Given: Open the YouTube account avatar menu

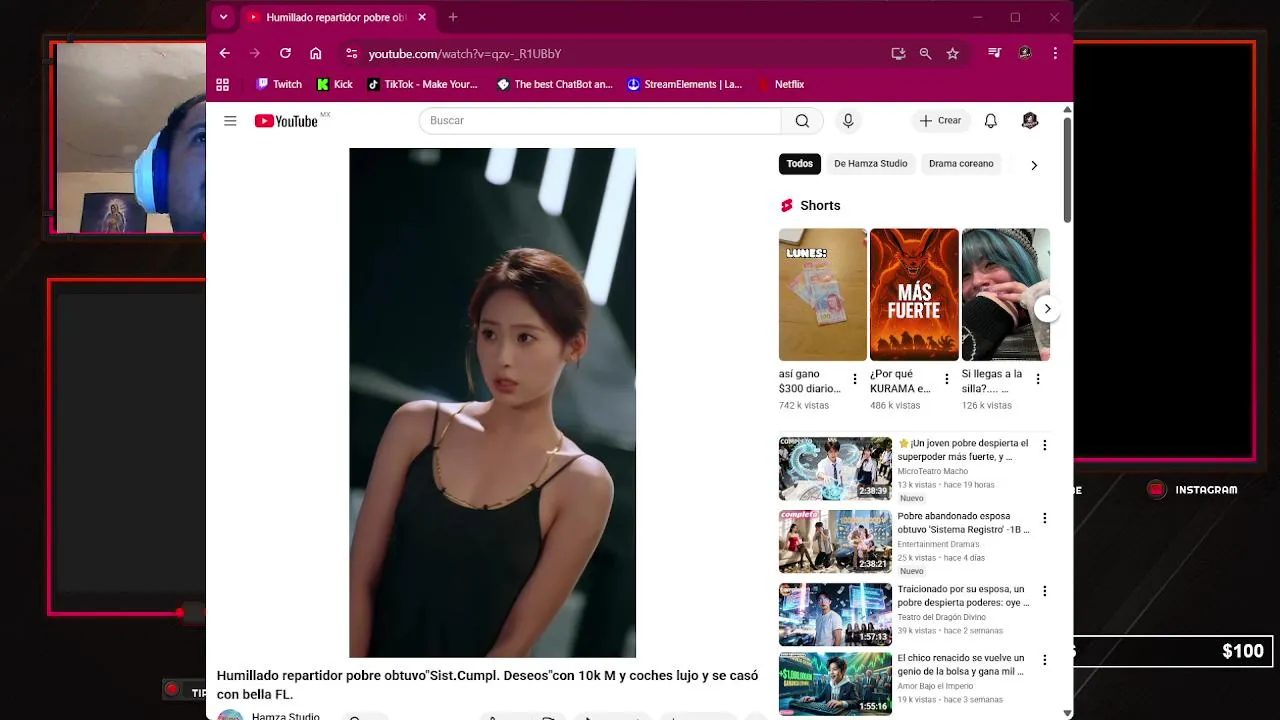Looking at the screenshot, I should (x=1030, y=121).
